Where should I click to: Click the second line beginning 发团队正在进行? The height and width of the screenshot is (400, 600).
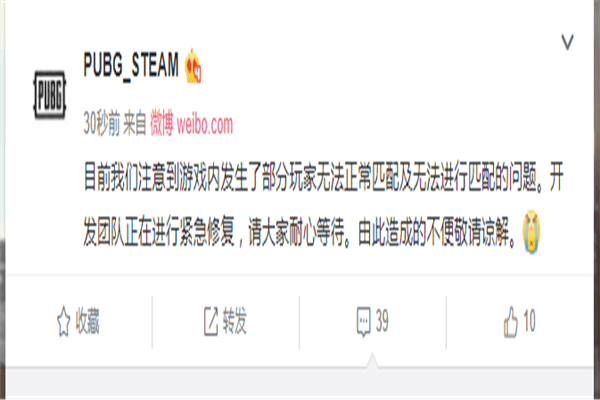(x=300, y=232)
